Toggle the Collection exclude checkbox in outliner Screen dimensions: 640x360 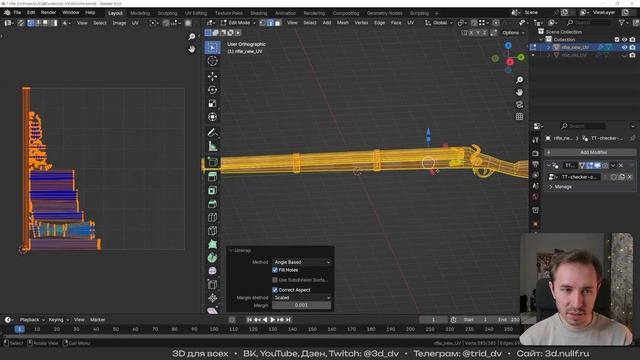[617, 40]
